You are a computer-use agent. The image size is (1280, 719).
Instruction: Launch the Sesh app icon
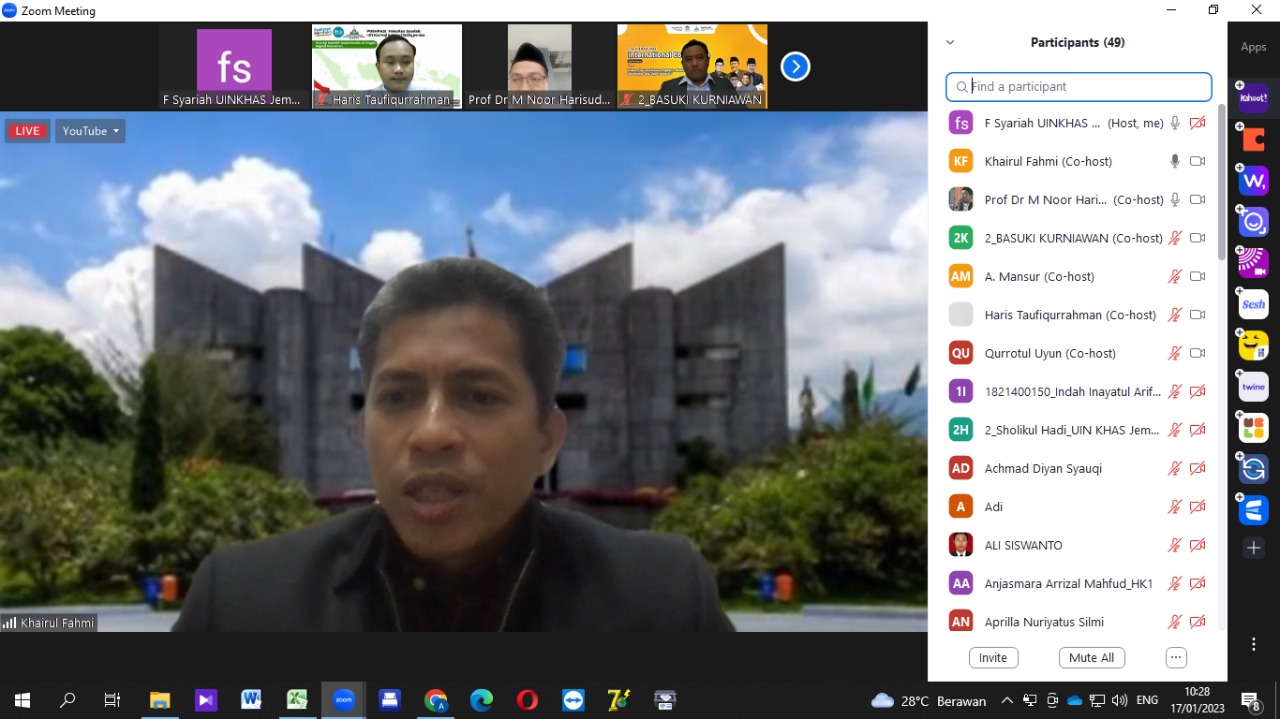(x=1253, y=304)
